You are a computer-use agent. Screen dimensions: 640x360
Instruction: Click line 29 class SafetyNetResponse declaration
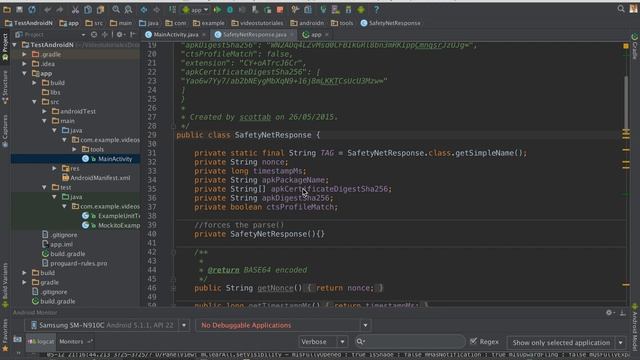248,135
